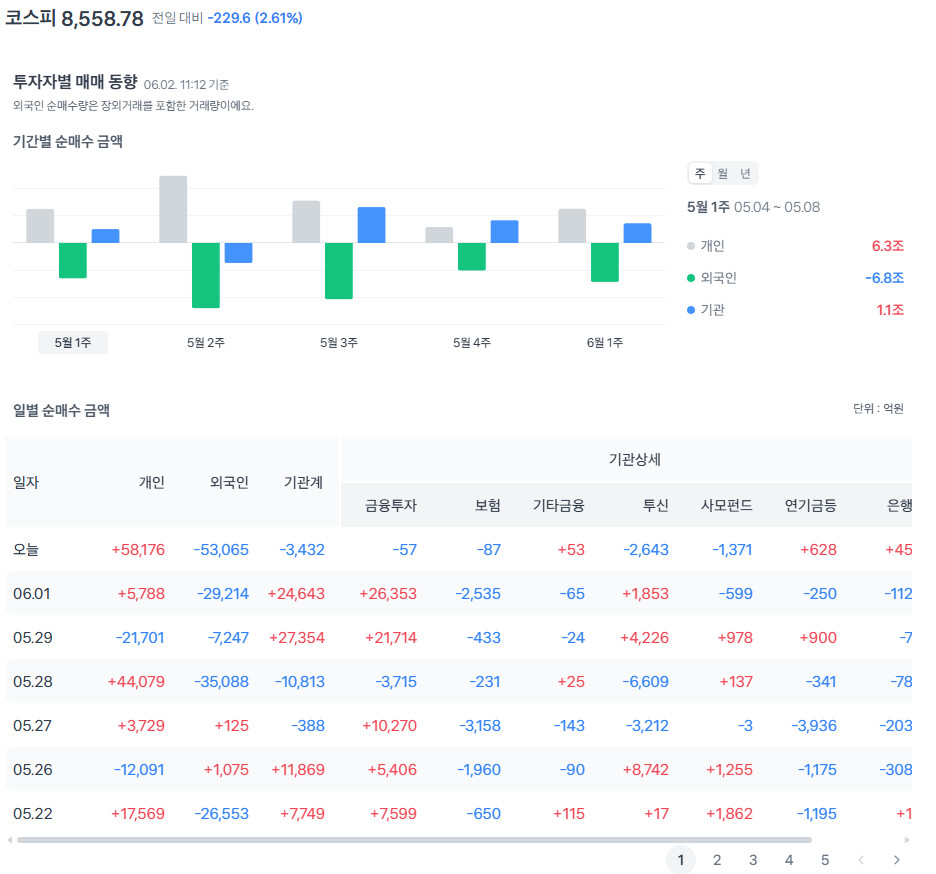Click the gray 개인 legend dot
This screenshot has width=936, height=874.
pyautogui.click(x=691, y=246)
